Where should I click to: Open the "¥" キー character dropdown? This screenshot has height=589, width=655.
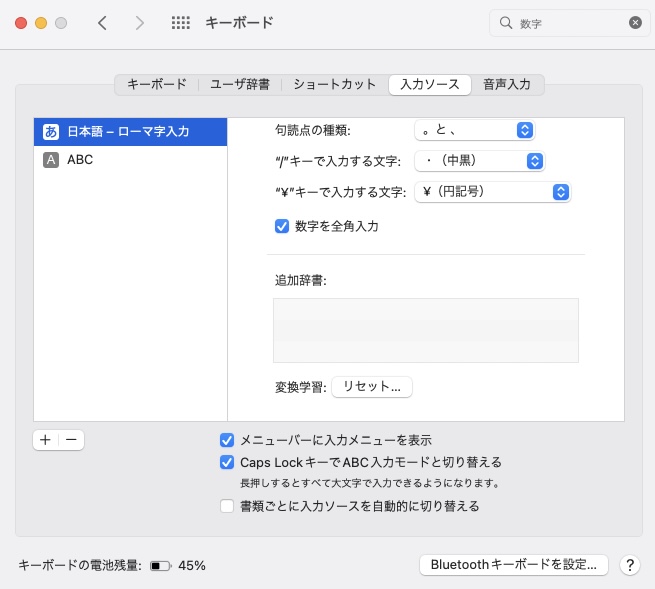point(492,192)
